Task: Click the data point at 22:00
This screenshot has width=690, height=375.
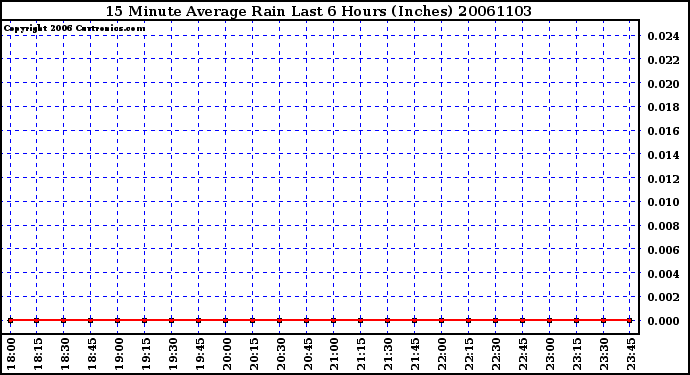Action: (441, 320)
